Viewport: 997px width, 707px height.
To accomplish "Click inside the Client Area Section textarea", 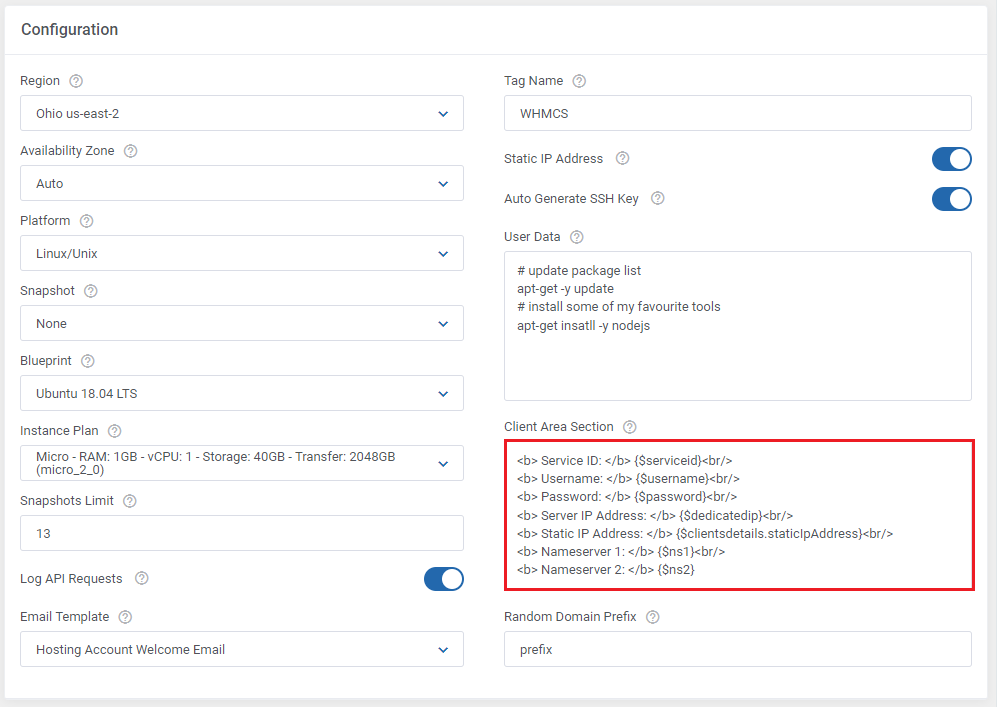I will click(x=739, y=515).
